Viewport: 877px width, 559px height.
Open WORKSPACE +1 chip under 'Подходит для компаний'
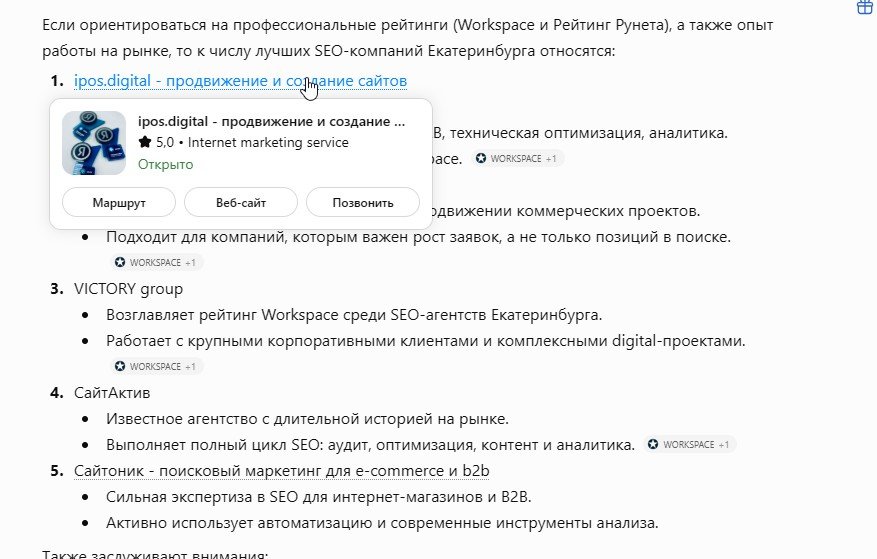coord(156,262)
